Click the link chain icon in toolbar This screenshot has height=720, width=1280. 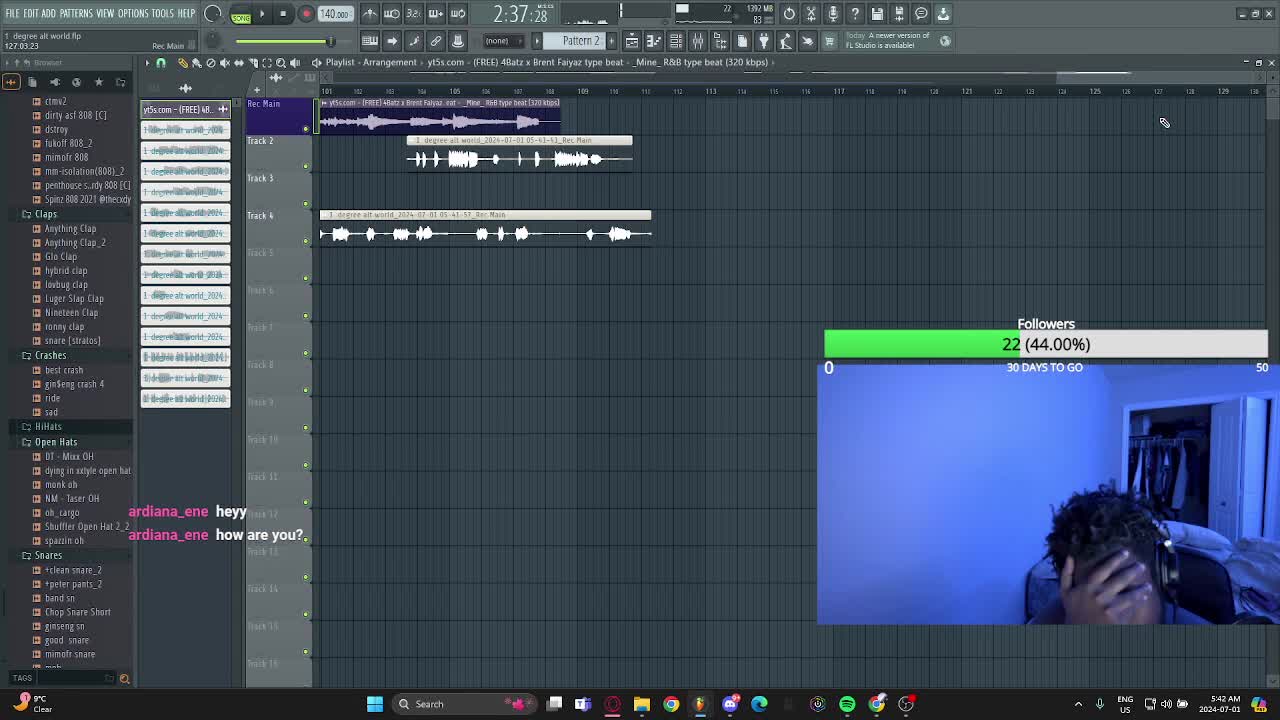pos(436,41)
